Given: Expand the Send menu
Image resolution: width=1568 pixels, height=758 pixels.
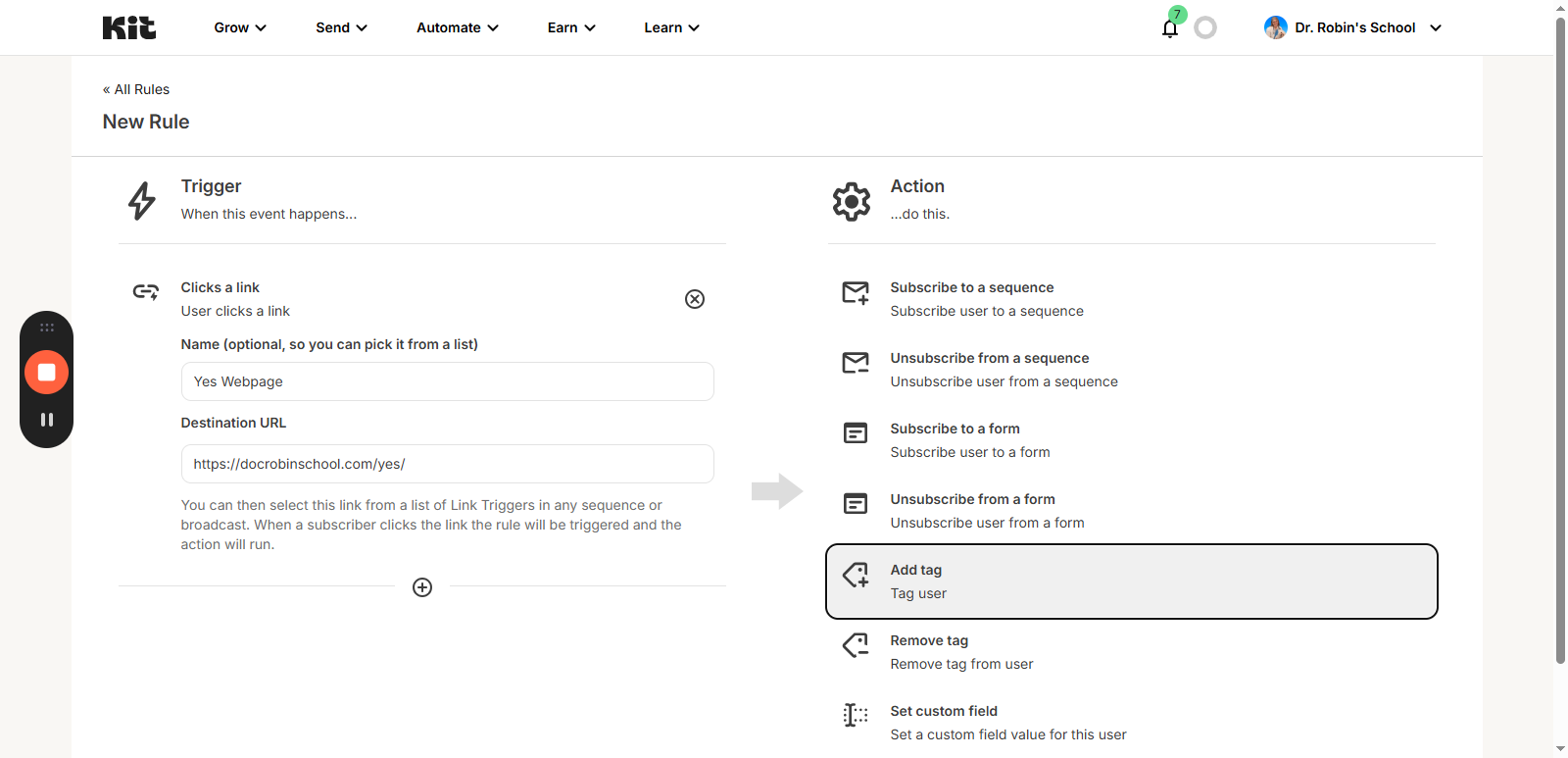Looking at the screenshot, I should pos(341,27).
